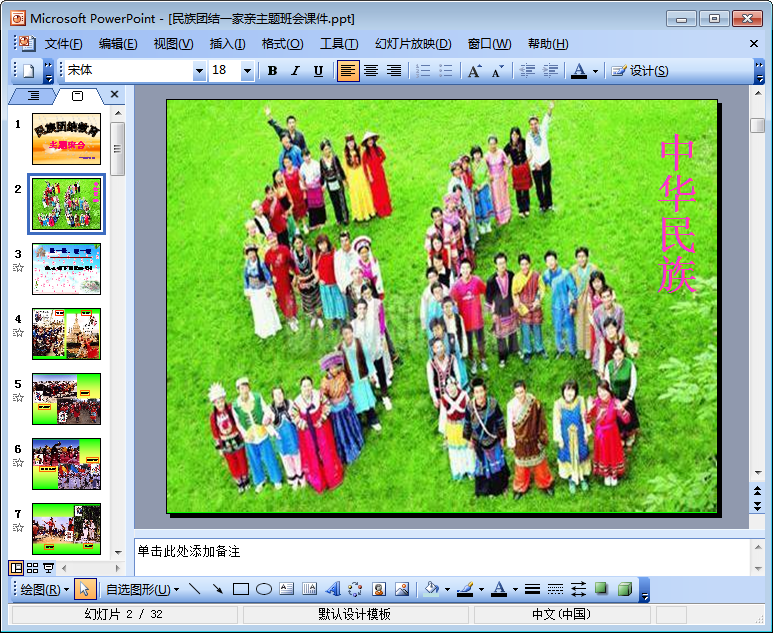Viewport: 773px width, 633px height.
Task: Open the 帮助(H) menu
Action: pos(548,44)
